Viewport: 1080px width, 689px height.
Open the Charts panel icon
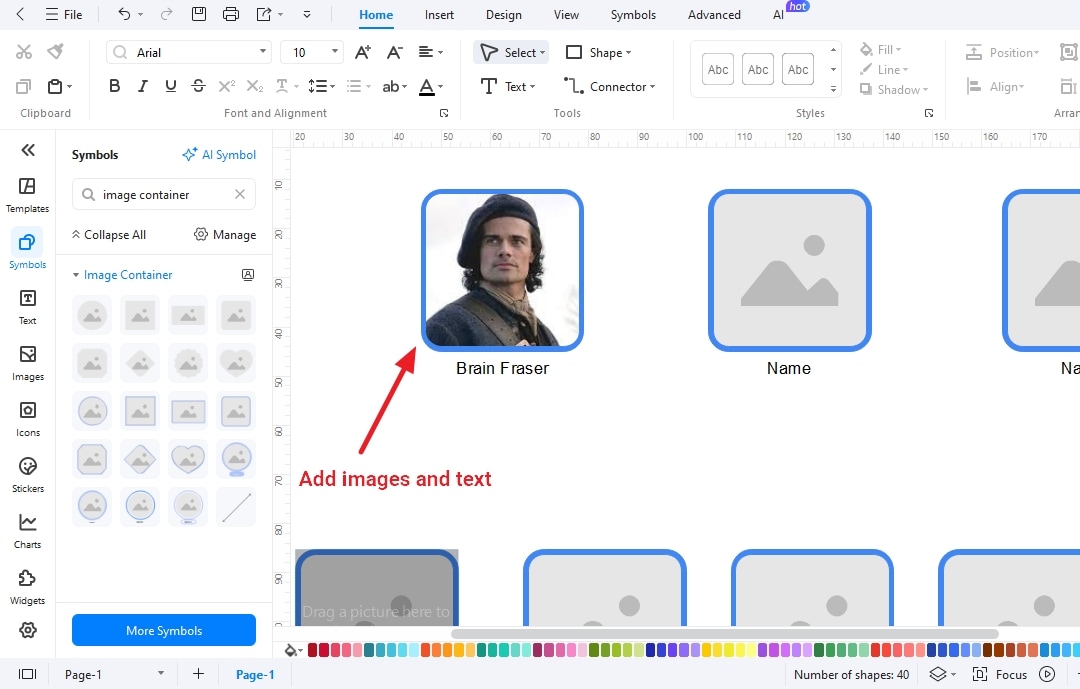[x=27, y=528]
